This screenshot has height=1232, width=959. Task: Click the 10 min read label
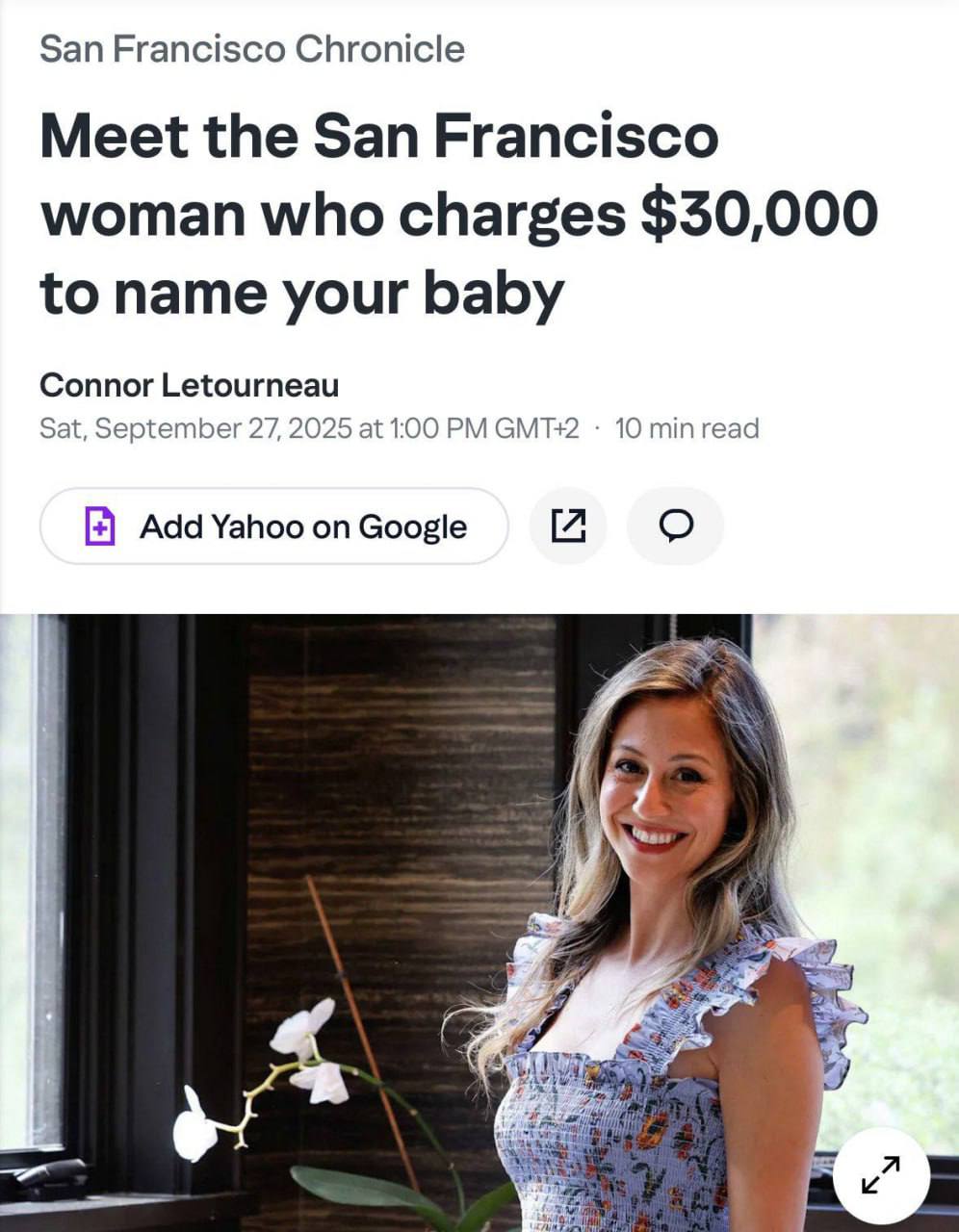687,428
